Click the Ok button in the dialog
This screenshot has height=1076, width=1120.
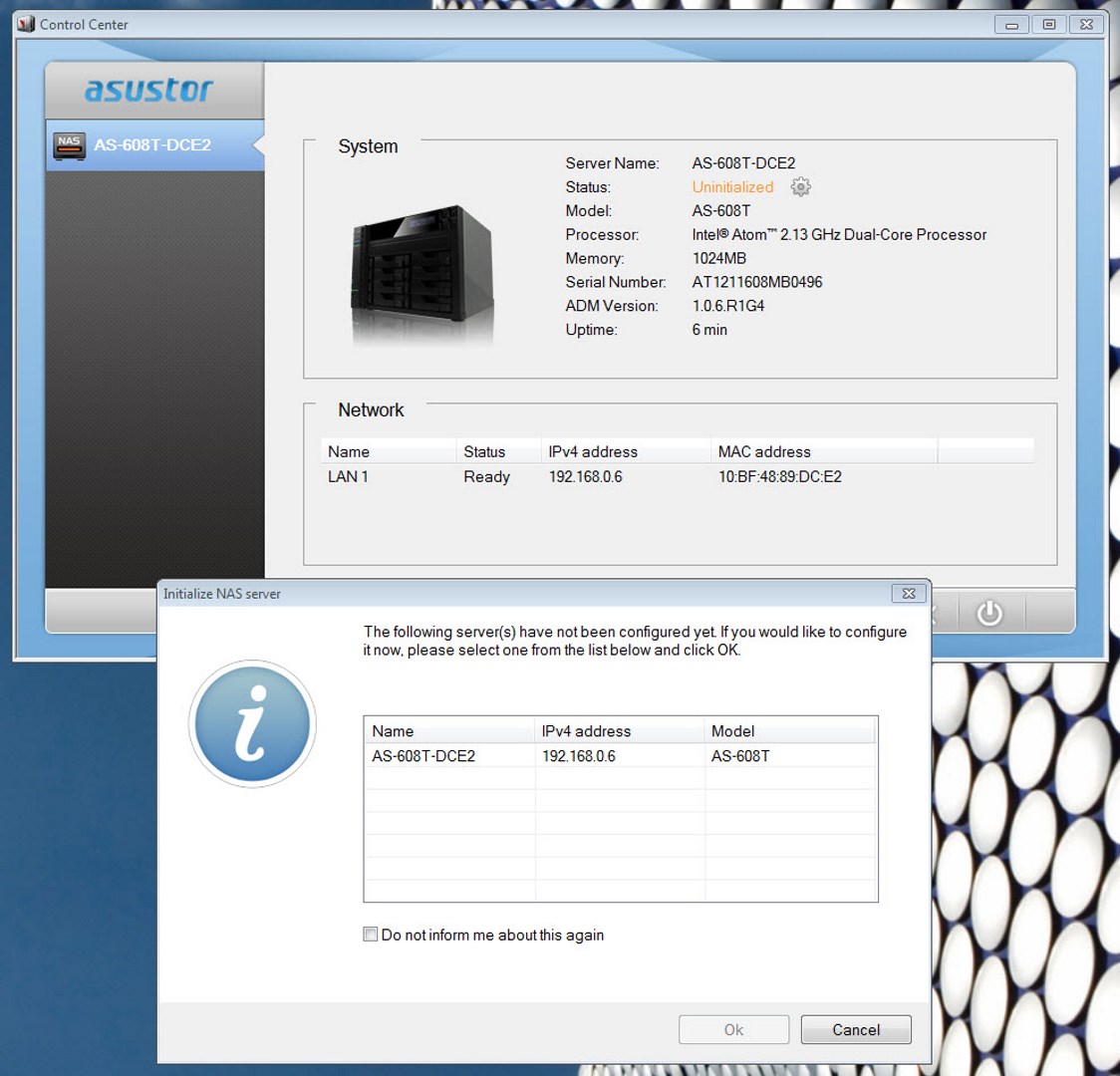coord(733,1029)
